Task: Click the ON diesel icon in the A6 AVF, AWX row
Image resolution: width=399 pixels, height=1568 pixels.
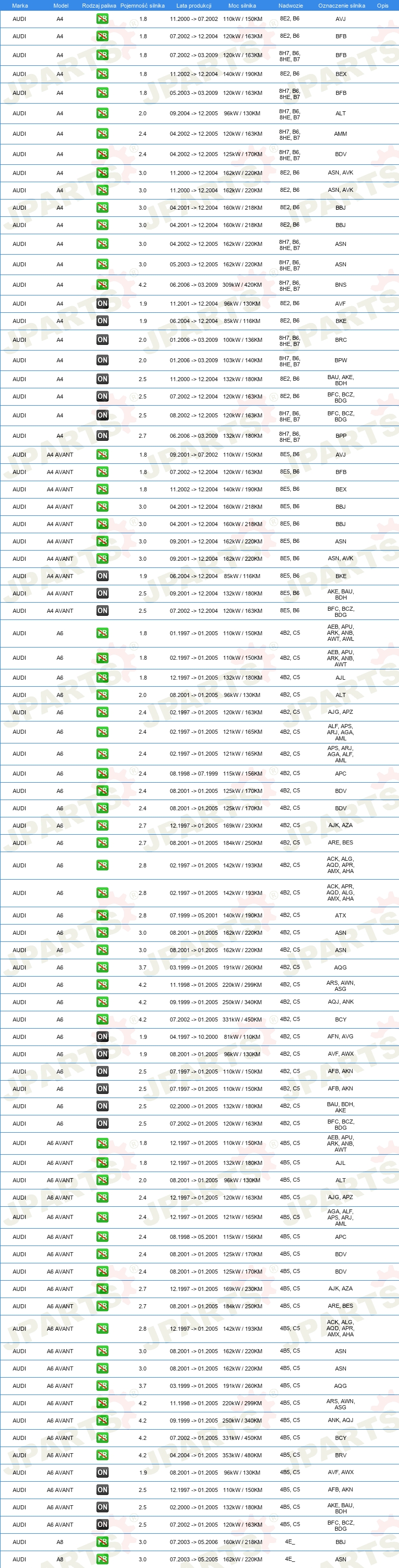Action: point(102,1054)
